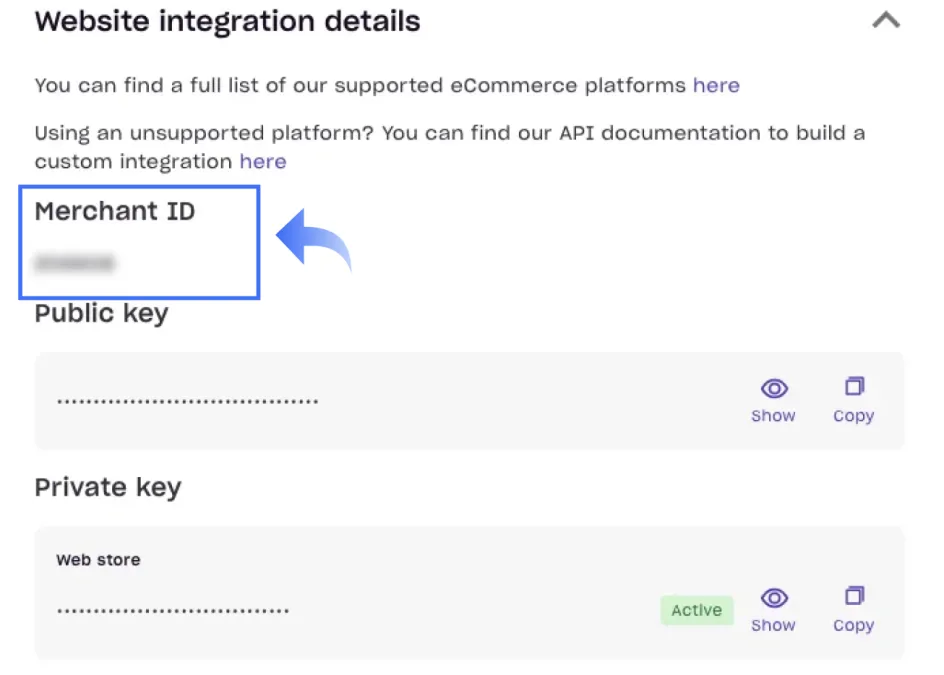Select the blurred Merchant ID value
This screenshot has height=675, width=944.
pos(75,264)
